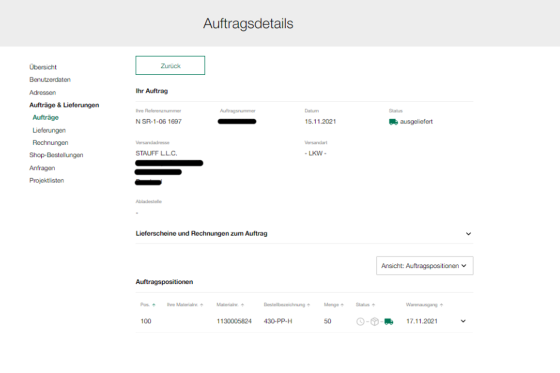Click the ausgeliefert status text
Screen dimensions: 560x373
(x=416, y=121)
